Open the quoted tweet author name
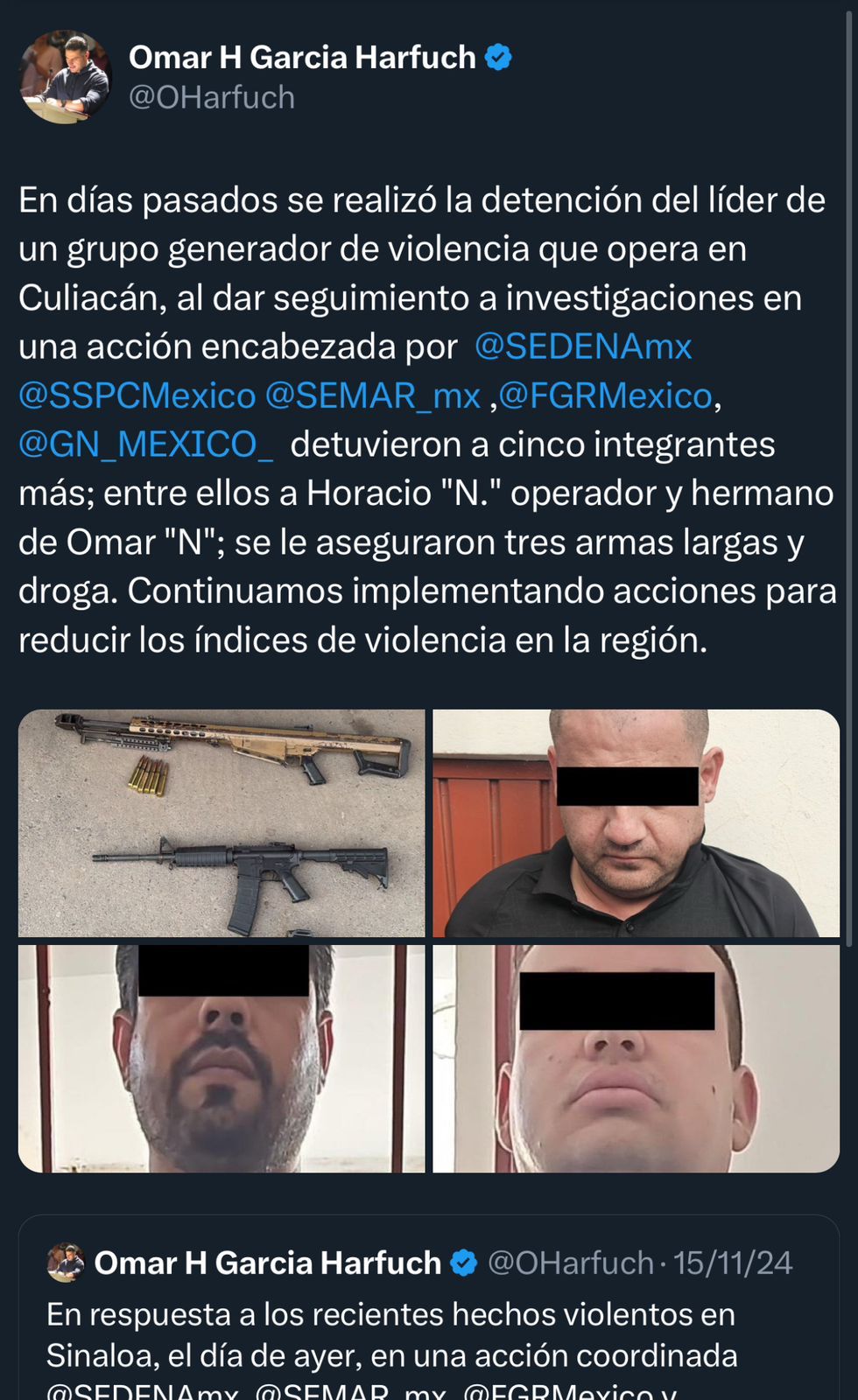The height and width of the screenshot is (1400, 858). pos(268,1263)
